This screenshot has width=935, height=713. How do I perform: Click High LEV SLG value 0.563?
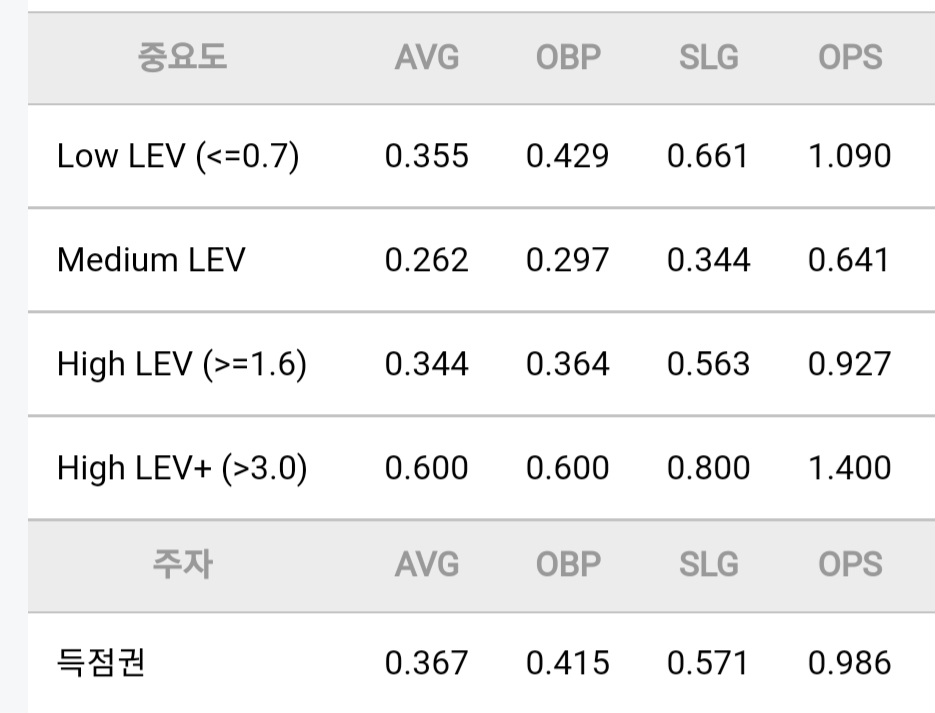point(708,364)
